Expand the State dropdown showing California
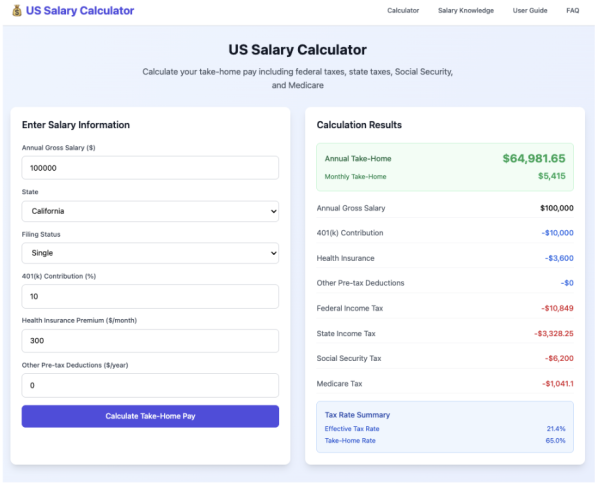 [150, 211]
